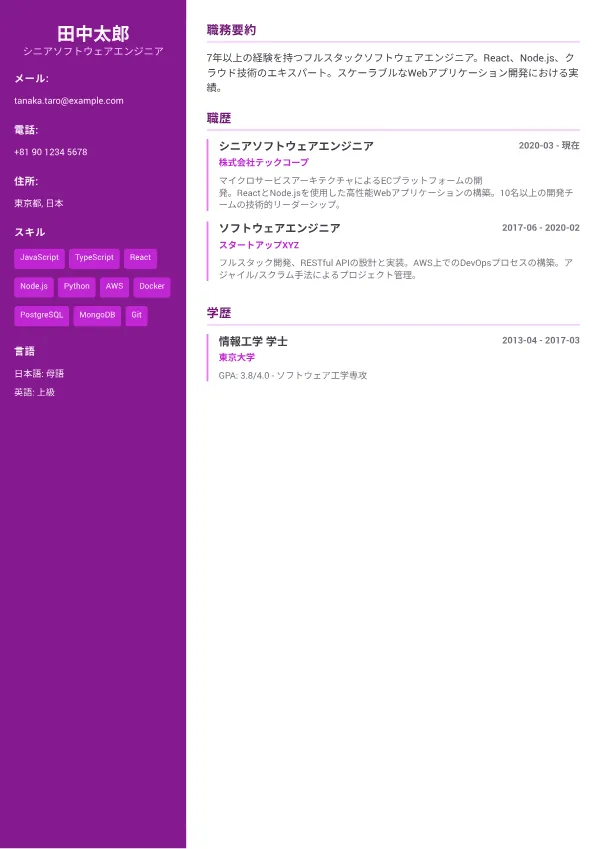Click the MongoDB skill tag
Screen dimensions: 600x849
click(97, 315)
